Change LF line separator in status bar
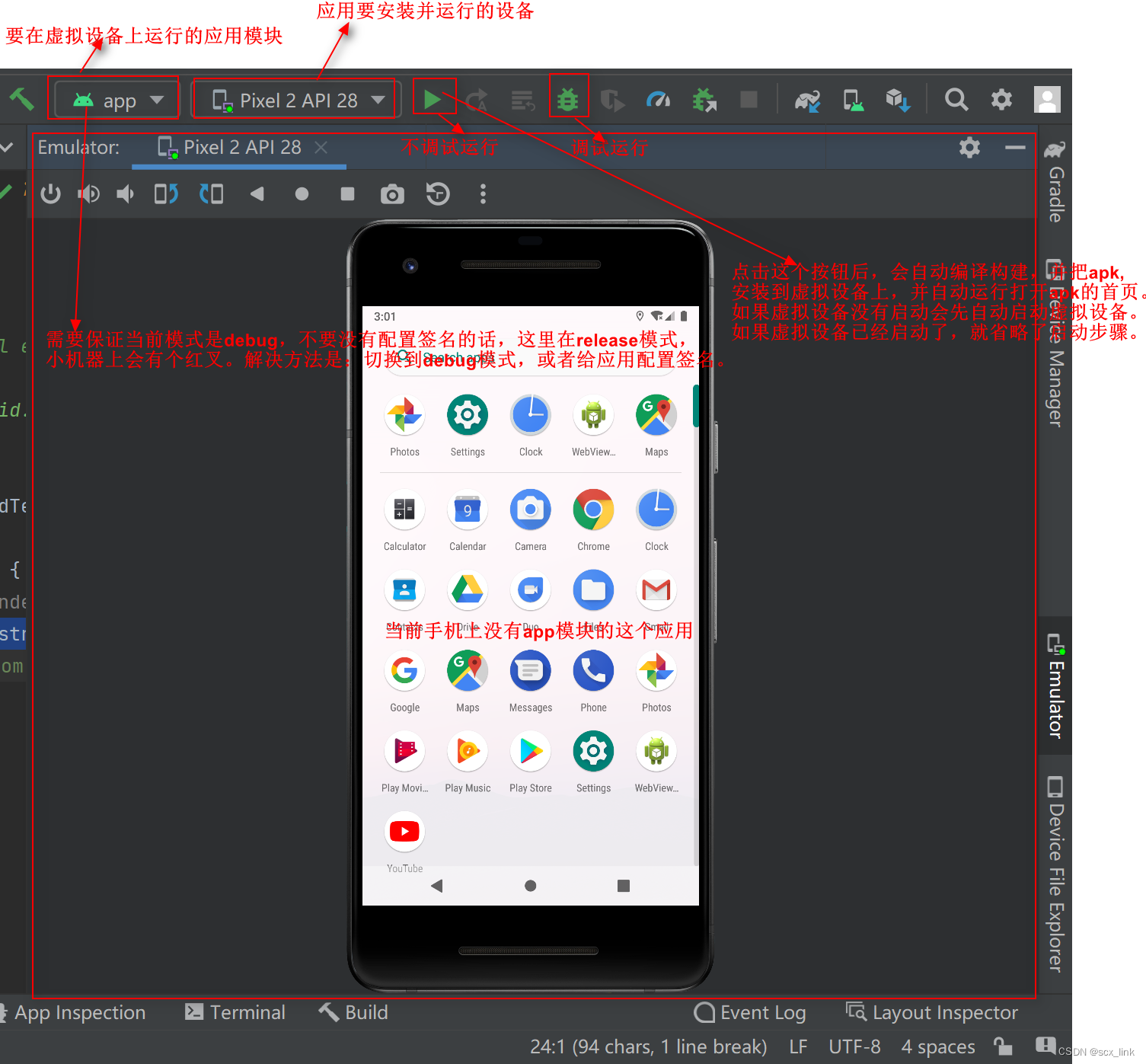This screenshot has height=1064, width=1146. point(798,1047)
